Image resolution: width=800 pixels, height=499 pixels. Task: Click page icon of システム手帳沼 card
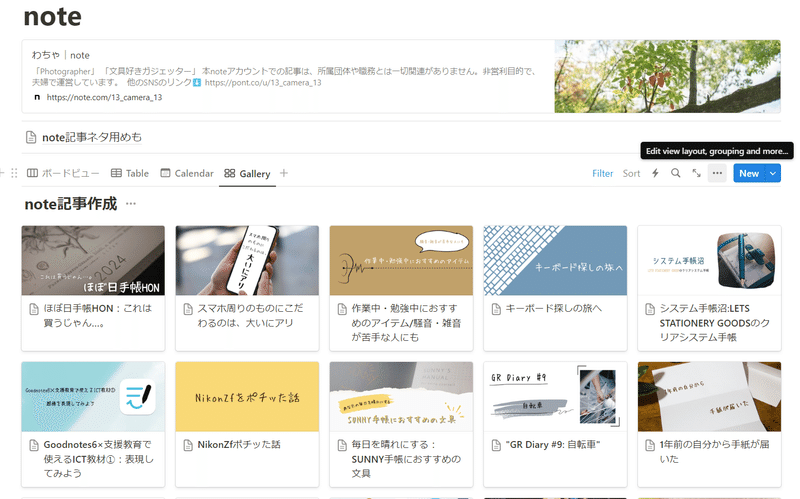coord(650,309)
